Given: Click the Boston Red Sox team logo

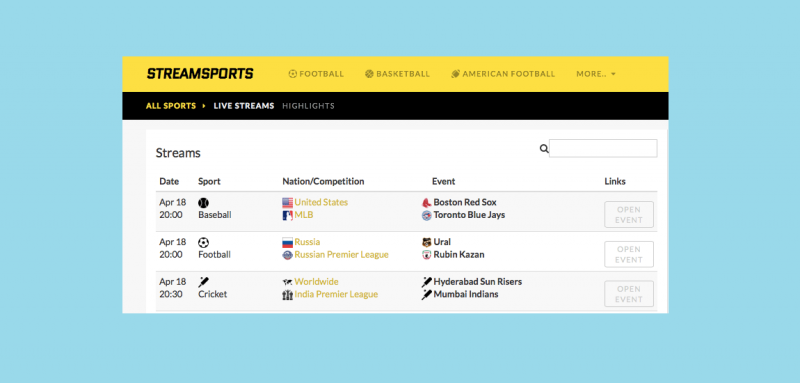Looking at the screenshot, I should pos(427,202).
